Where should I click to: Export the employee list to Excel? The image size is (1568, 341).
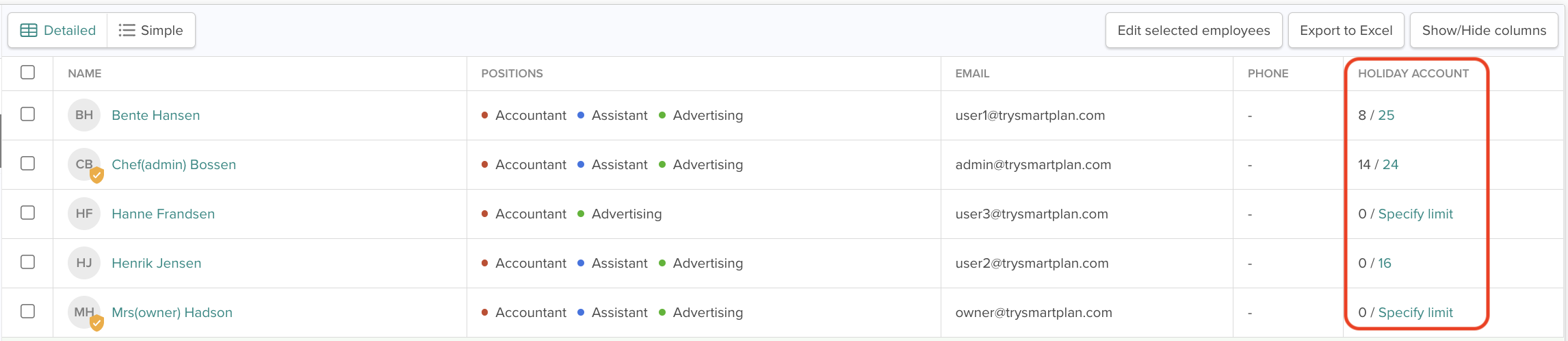(x=1346, y=30)
